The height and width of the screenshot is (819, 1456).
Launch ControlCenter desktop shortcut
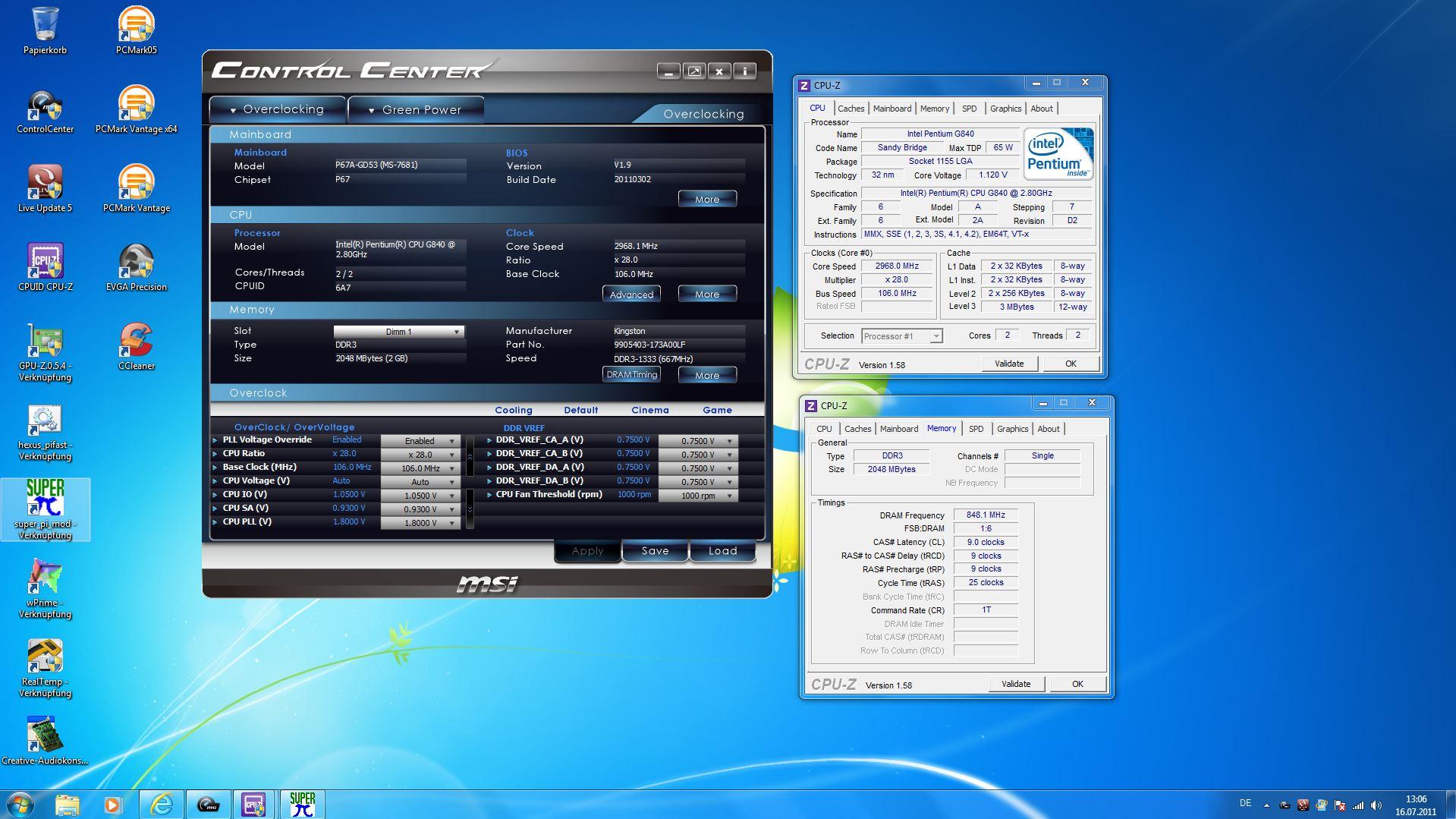45,110
